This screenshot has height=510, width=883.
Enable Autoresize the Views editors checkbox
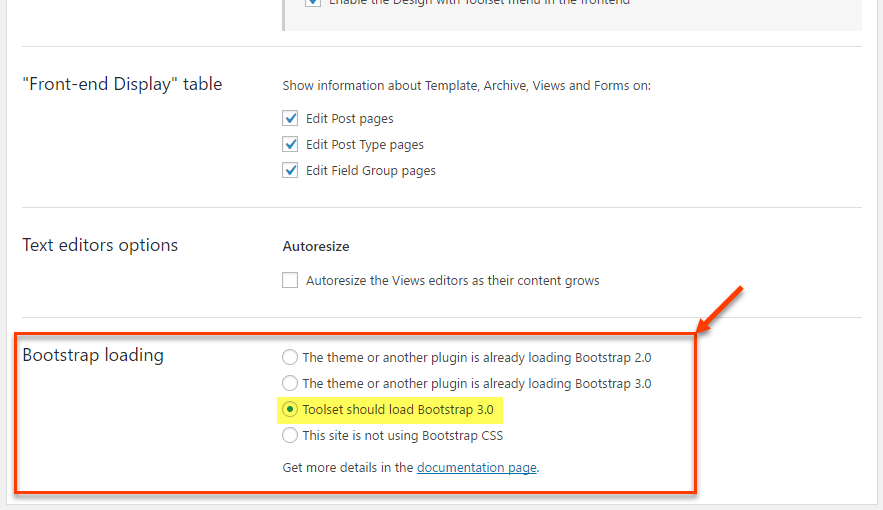click(x=290, y=280)
